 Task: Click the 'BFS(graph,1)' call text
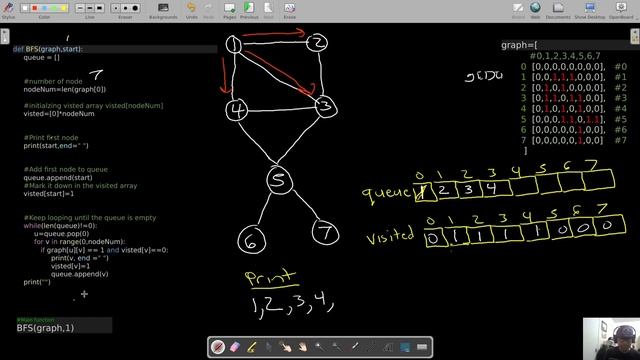(x=45, y=328)
